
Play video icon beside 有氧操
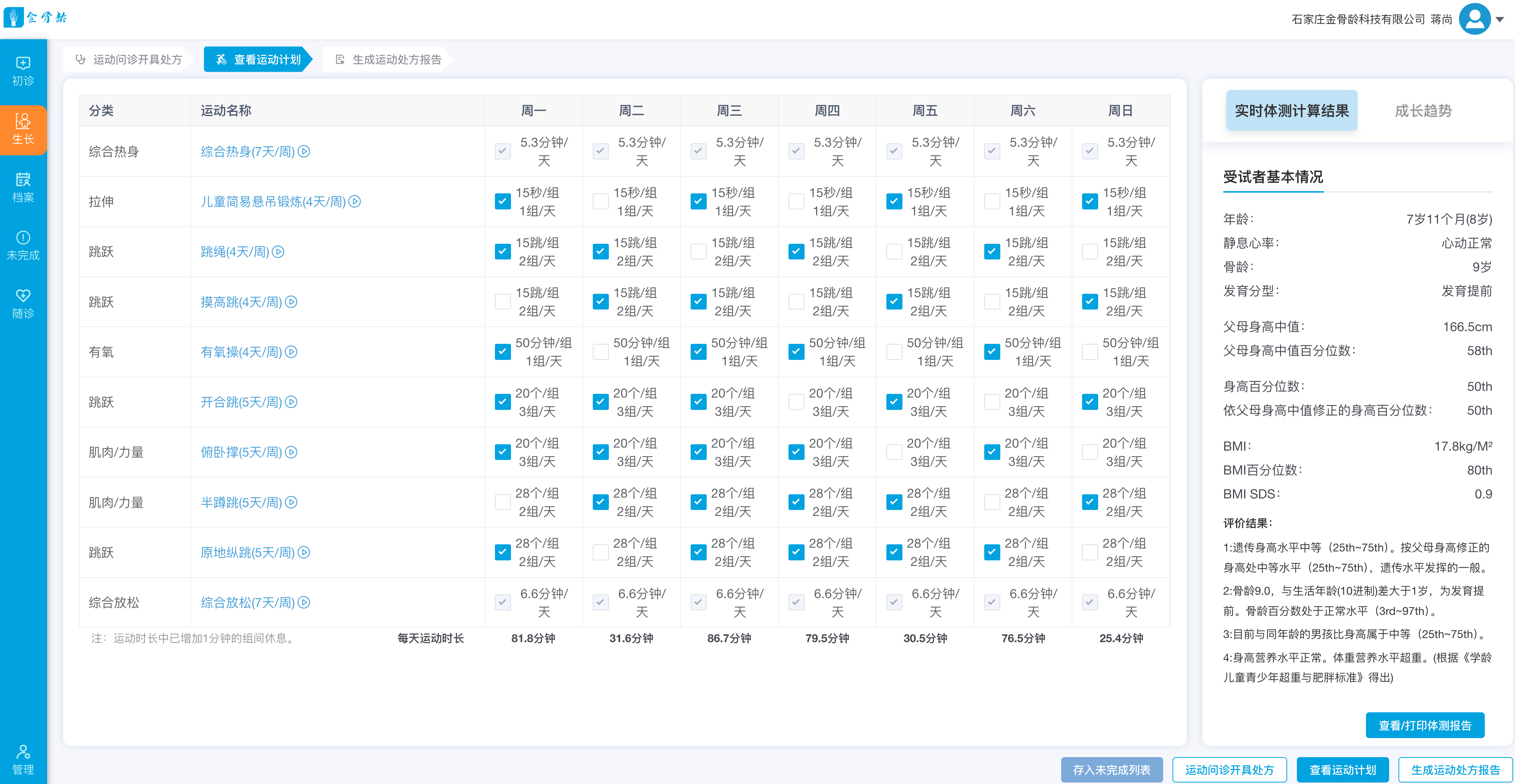pyautogui.click(x=291, y=352)
